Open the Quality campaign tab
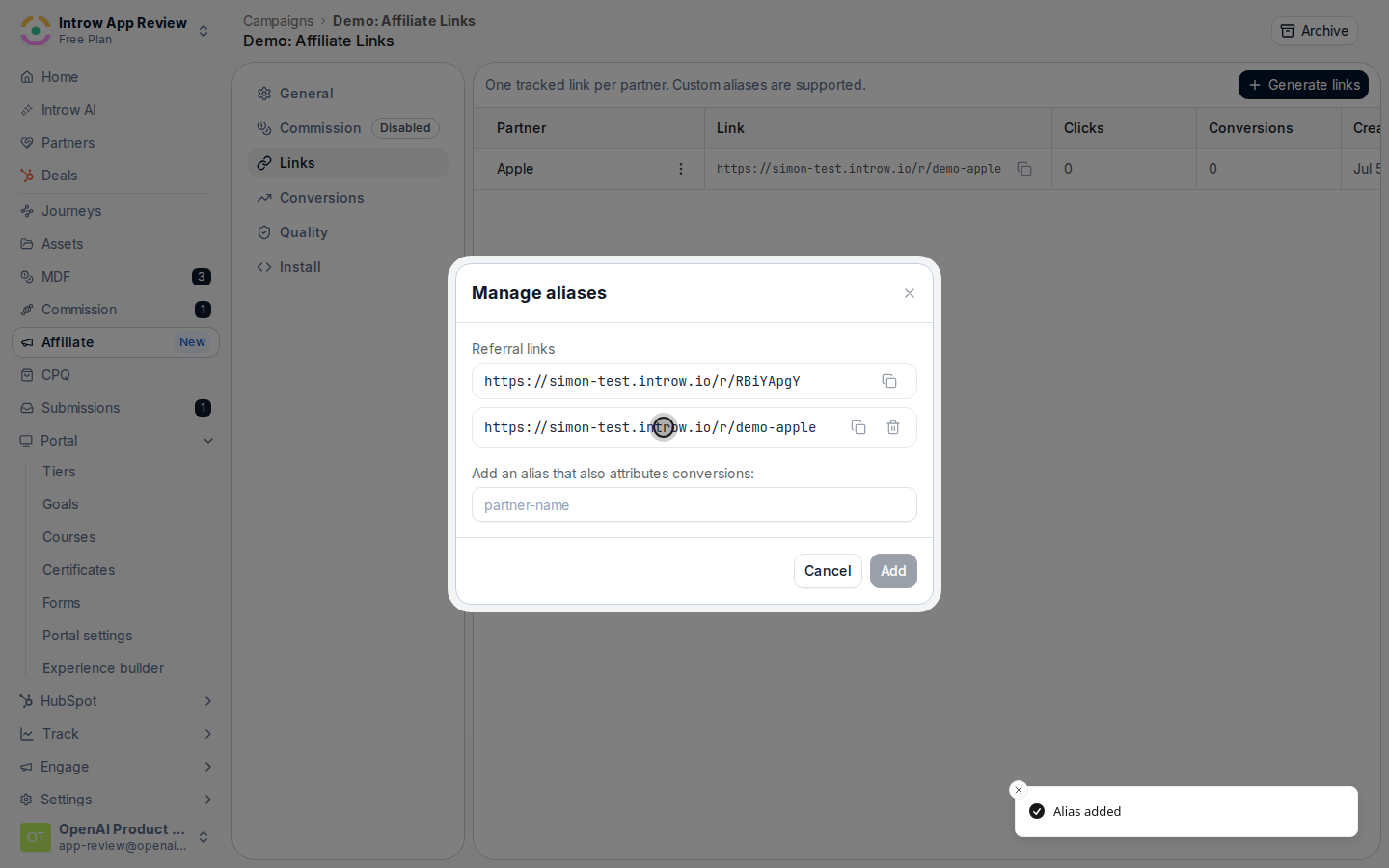This screenshot has height=868, width=1389. [348, 232]
